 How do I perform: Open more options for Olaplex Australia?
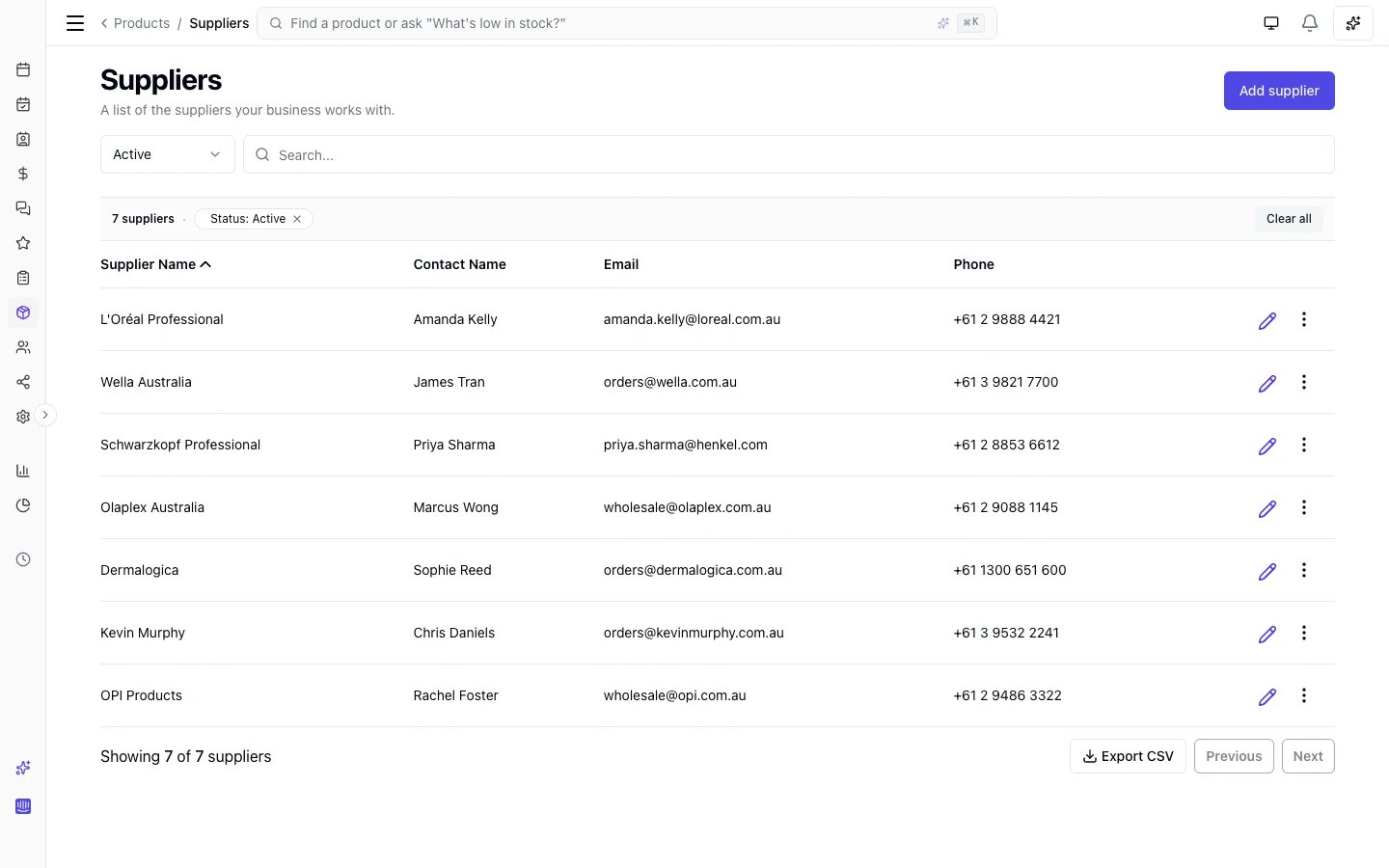click(1304, 507)
